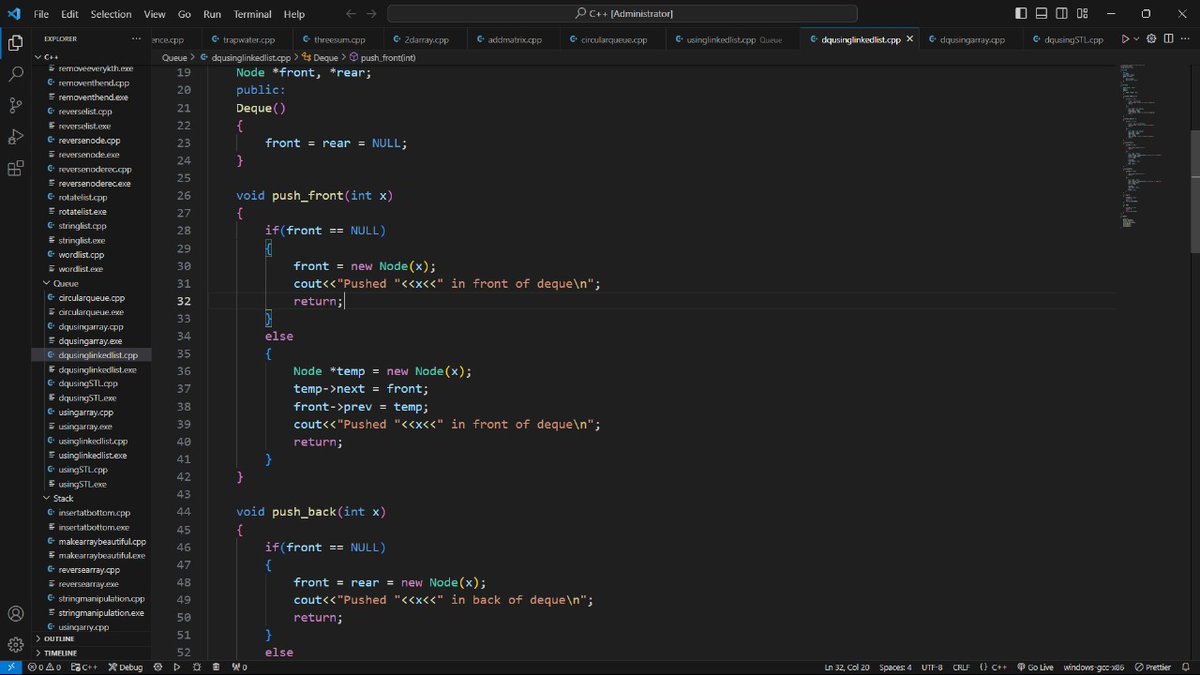Click the Queue segment in the breadcrumb

click(174, 58)
